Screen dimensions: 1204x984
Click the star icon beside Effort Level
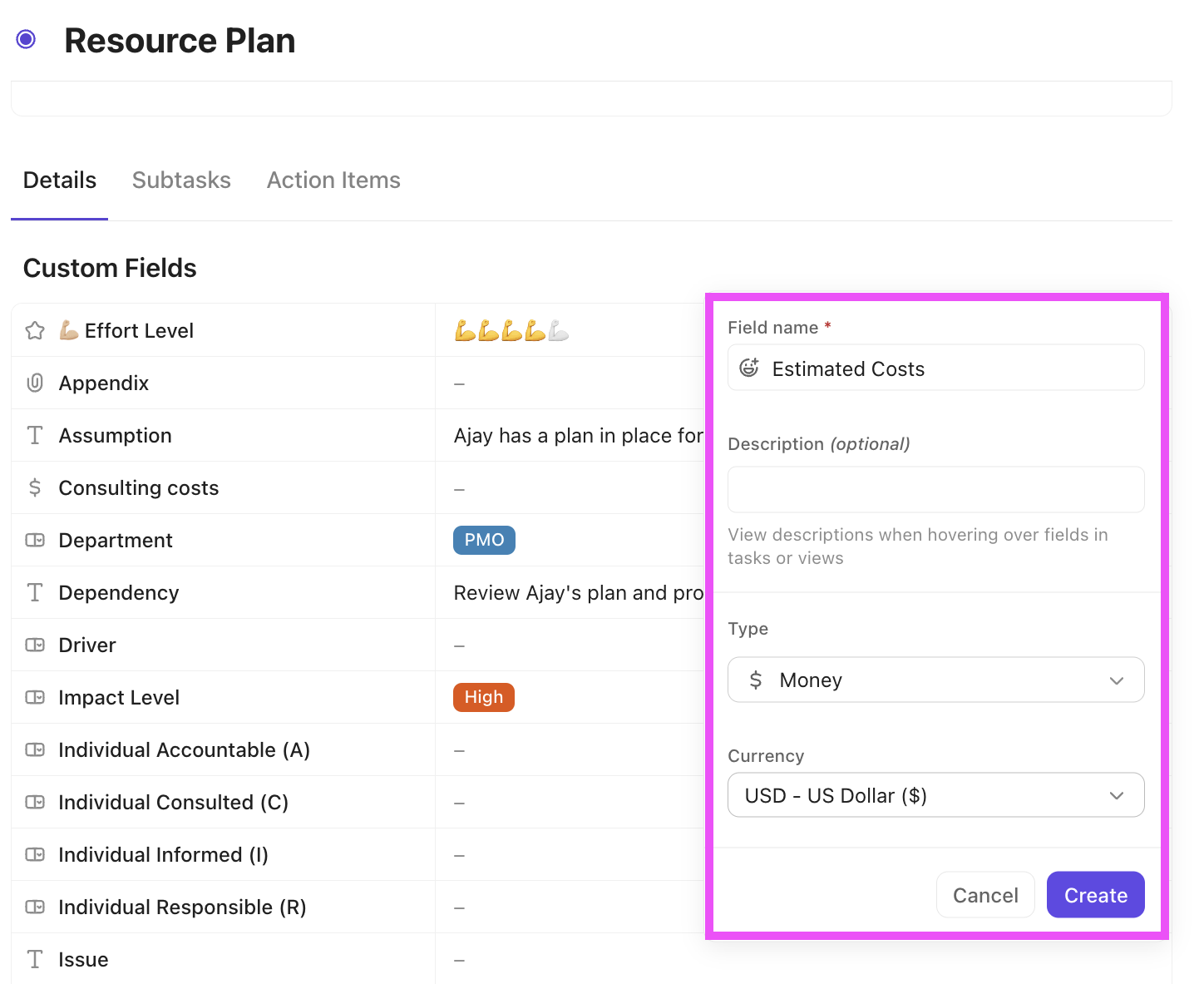(x=34, y=329)
